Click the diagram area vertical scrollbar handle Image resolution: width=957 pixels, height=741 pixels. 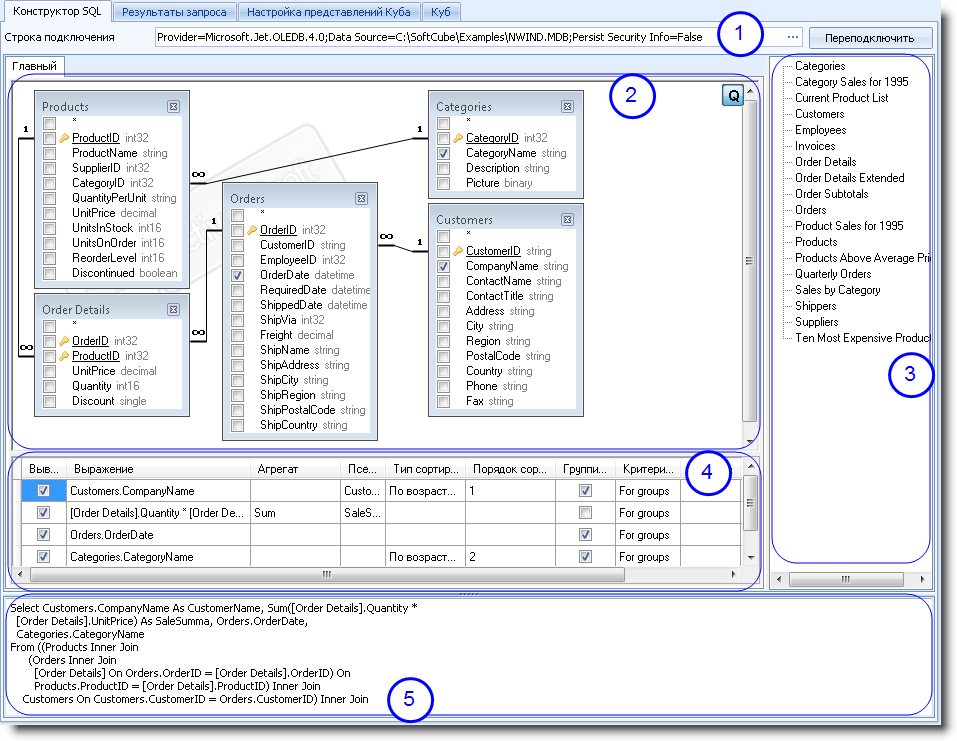tap(749, 262)
